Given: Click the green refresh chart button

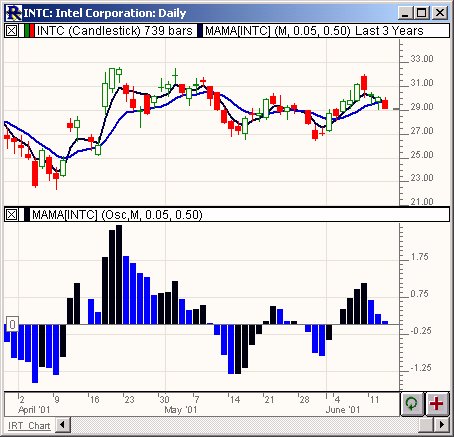Looking at the screenshot, I should [x=412, y=404].
